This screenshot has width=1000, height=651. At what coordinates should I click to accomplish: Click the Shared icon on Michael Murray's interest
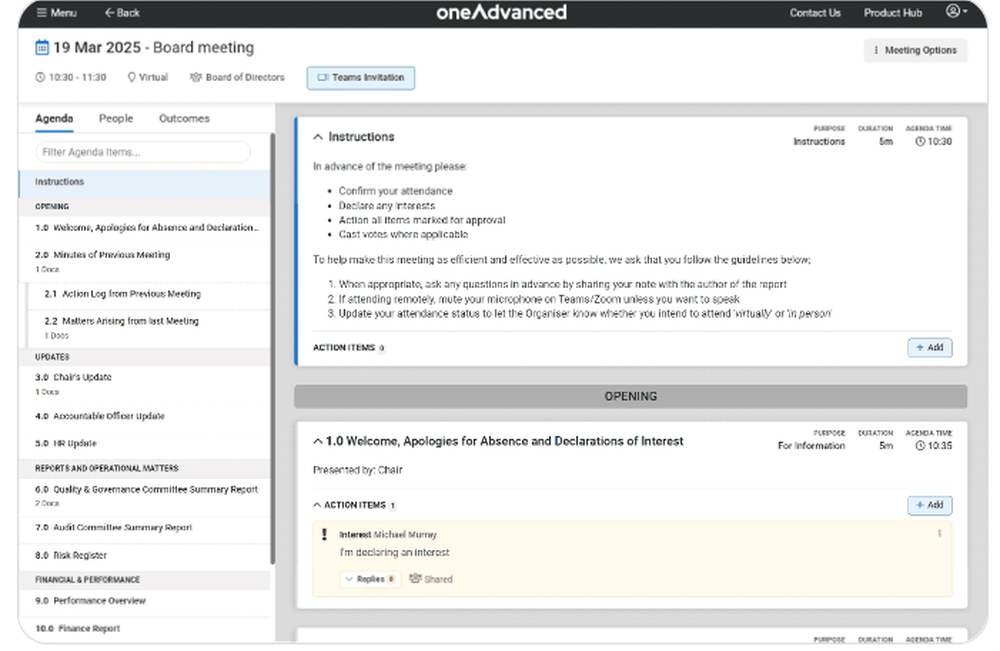(x=416, y=578)
